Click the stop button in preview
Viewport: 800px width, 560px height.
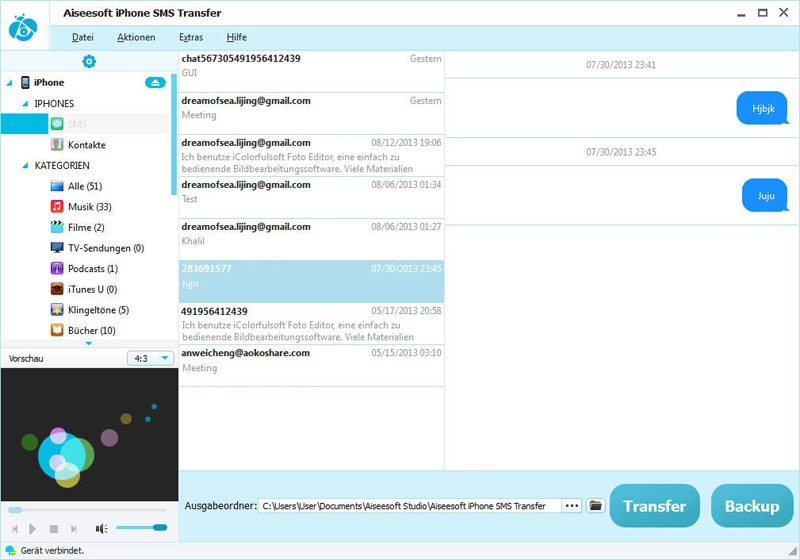54,529
